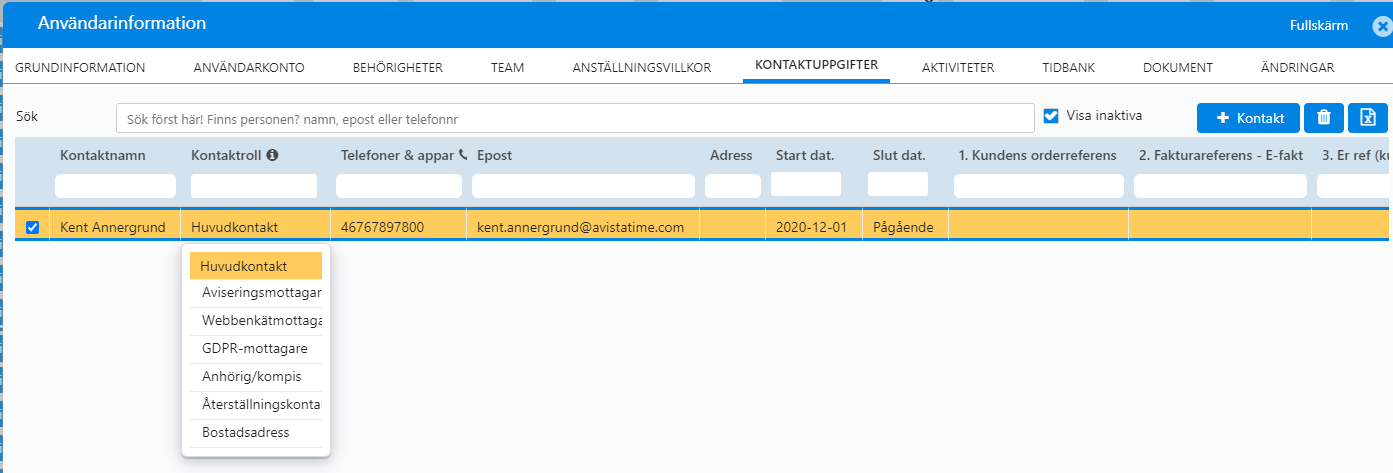Open the Behörigheter tab
This screenshot has width=1393, height=473.
[398, 67]
